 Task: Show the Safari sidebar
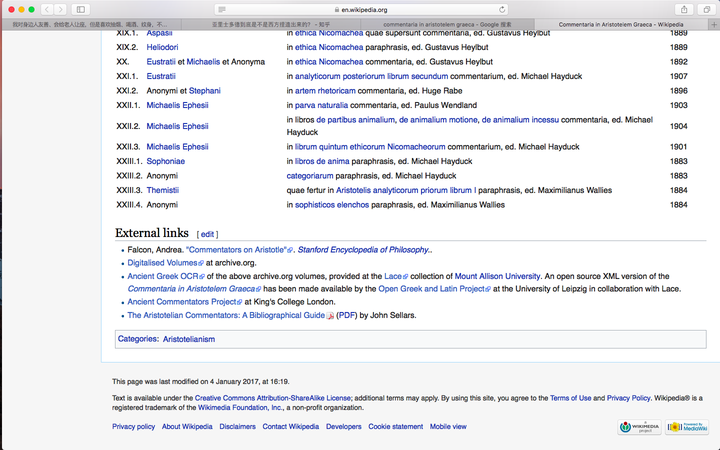81,9
